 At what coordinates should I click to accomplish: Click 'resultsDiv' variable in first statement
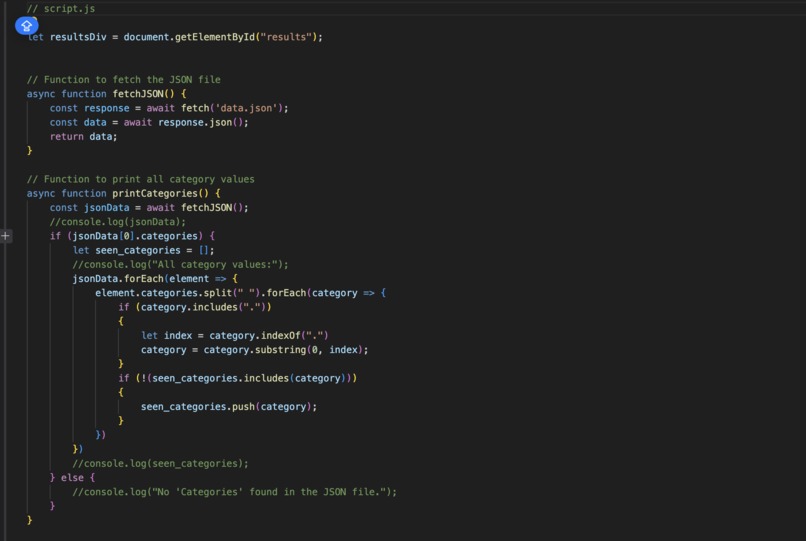pos(78,37)
